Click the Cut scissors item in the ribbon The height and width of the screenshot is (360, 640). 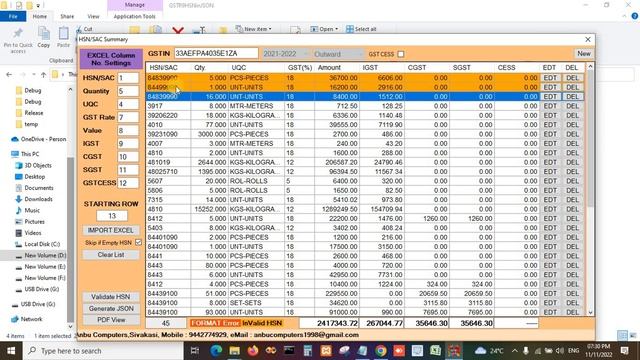tap(84, 29)
